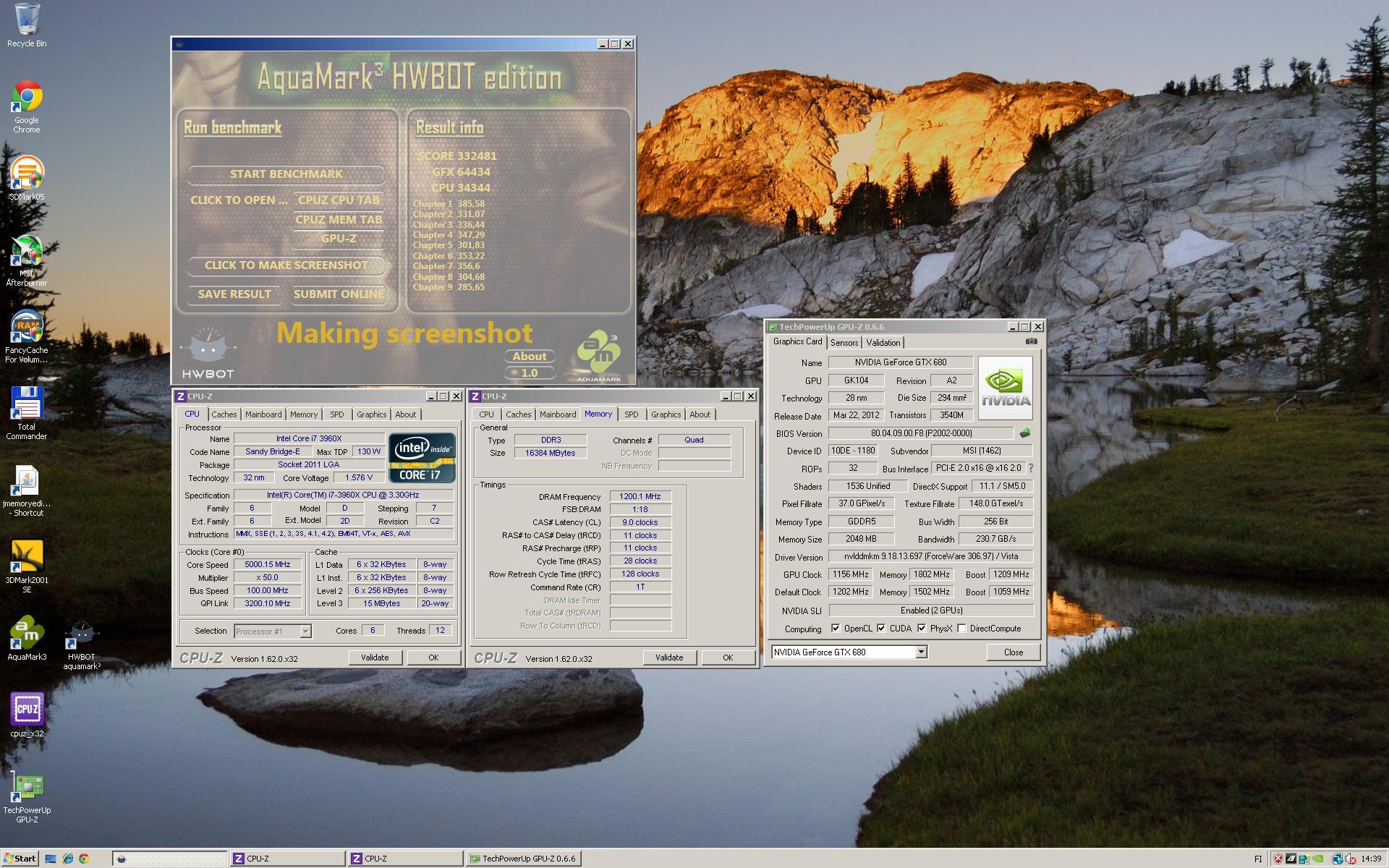Open the 3DMark2001 SE desktop icon

pos(27,567)
